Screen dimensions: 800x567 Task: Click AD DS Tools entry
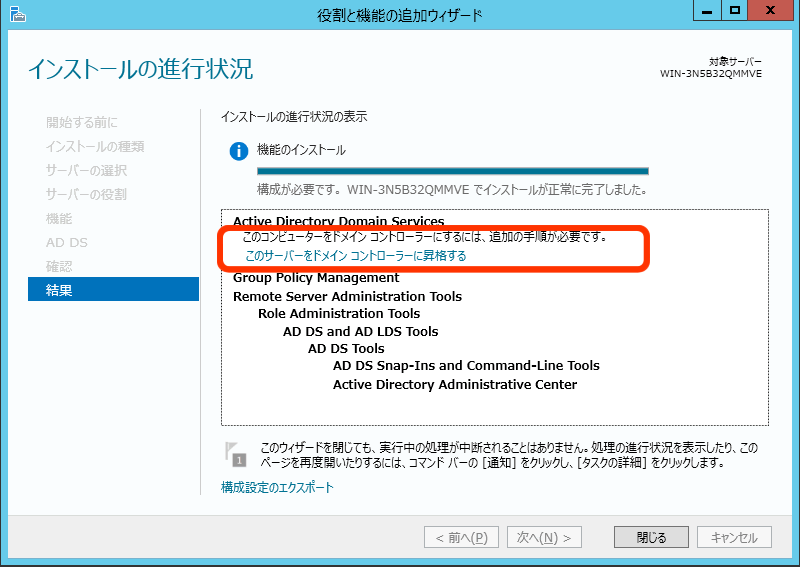346,349
